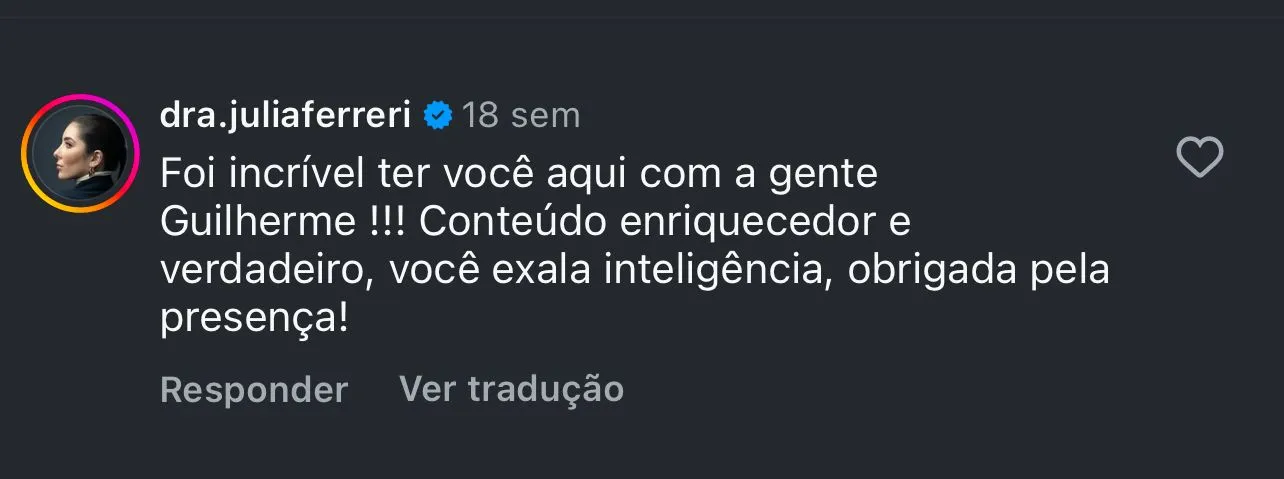1284x479 pixels.
Task: Open the dra.juliaferreri username link
Action: [x=286, y=115]
